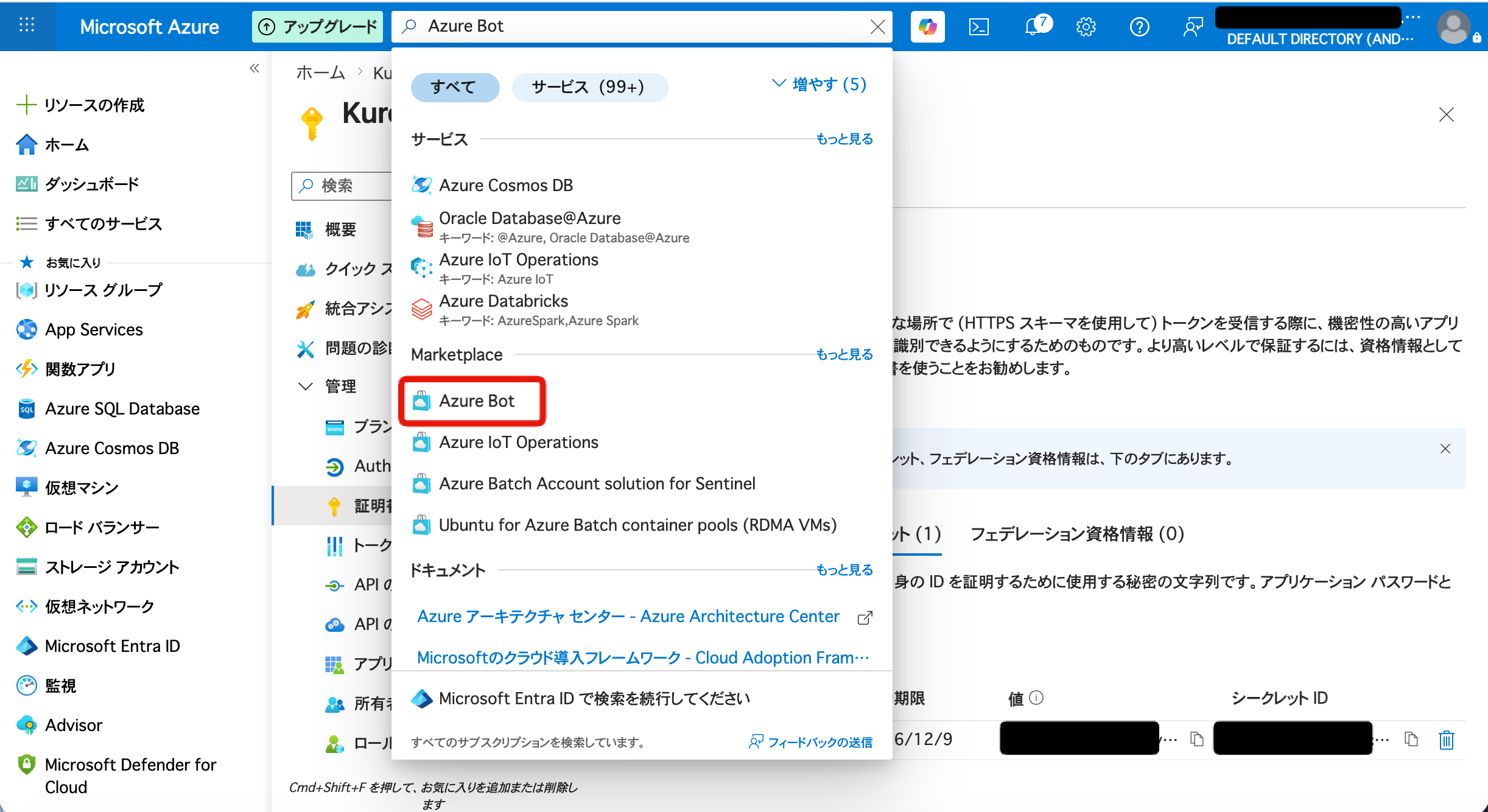Open App Services in favorites

(x=80, y=329)
